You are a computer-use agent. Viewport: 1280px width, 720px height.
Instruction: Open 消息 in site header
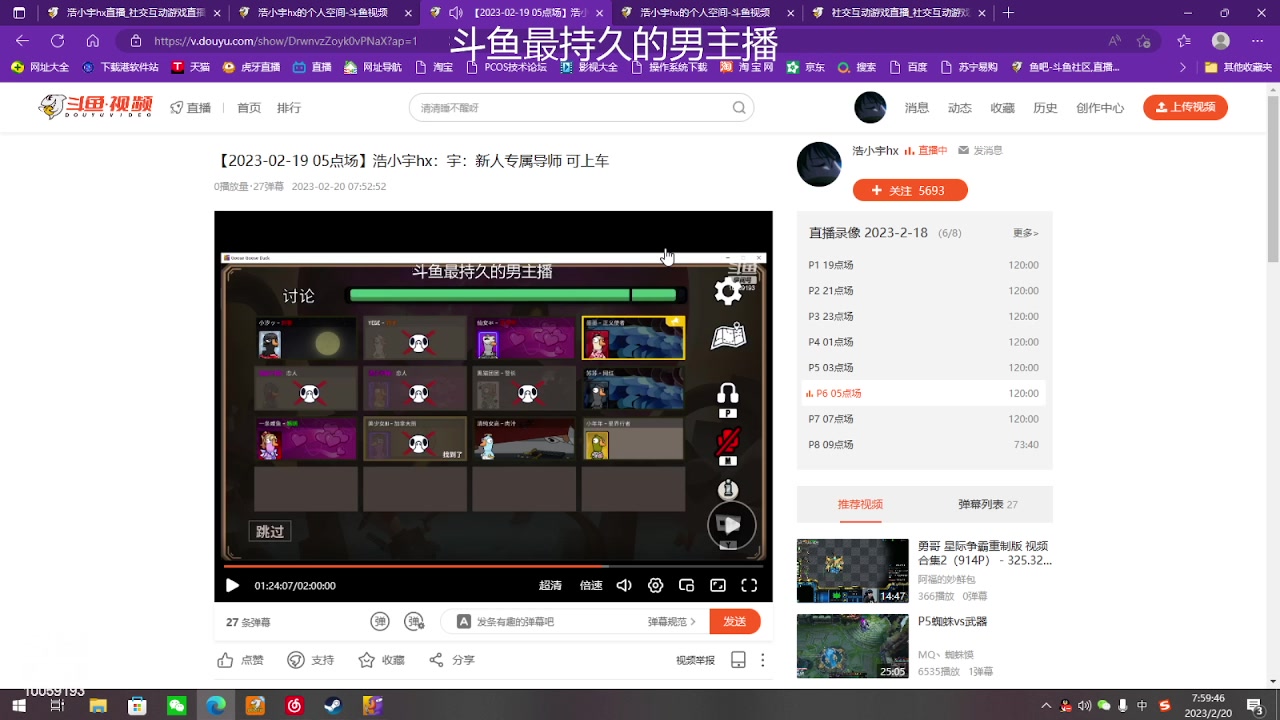pyautogui.click(x=917, y=108)
